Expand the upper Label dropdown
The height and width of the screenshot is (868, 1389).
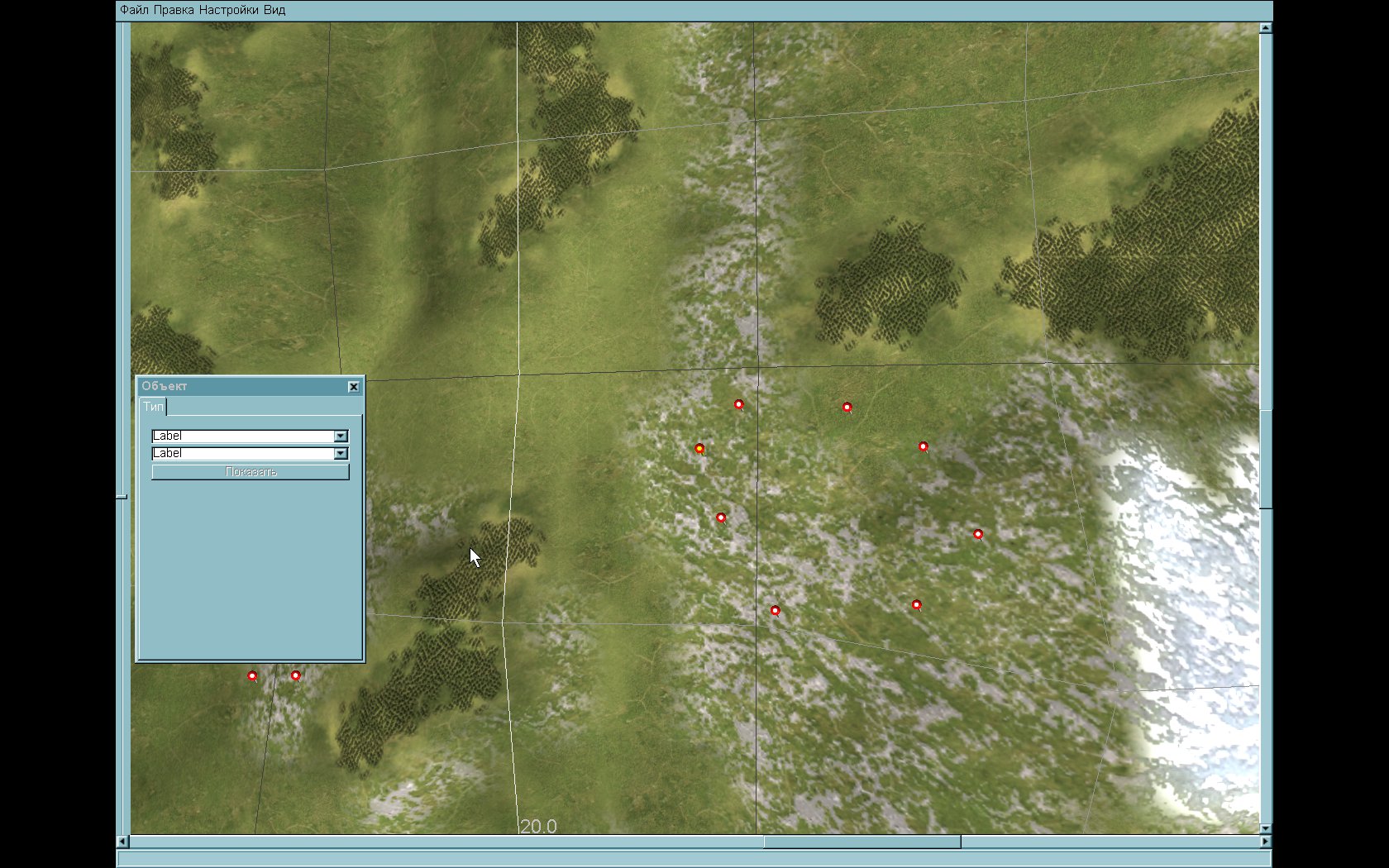tap(341, 436)
